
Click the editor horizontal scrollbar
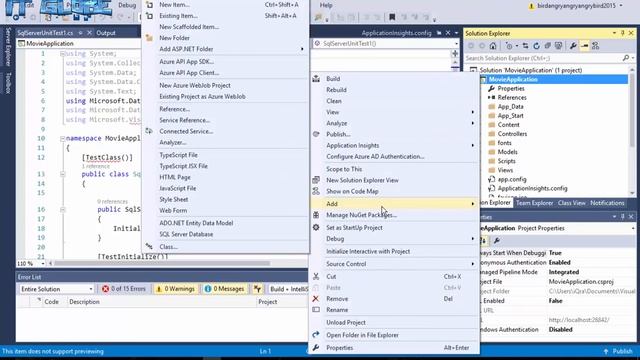click(x=162, y=264)
